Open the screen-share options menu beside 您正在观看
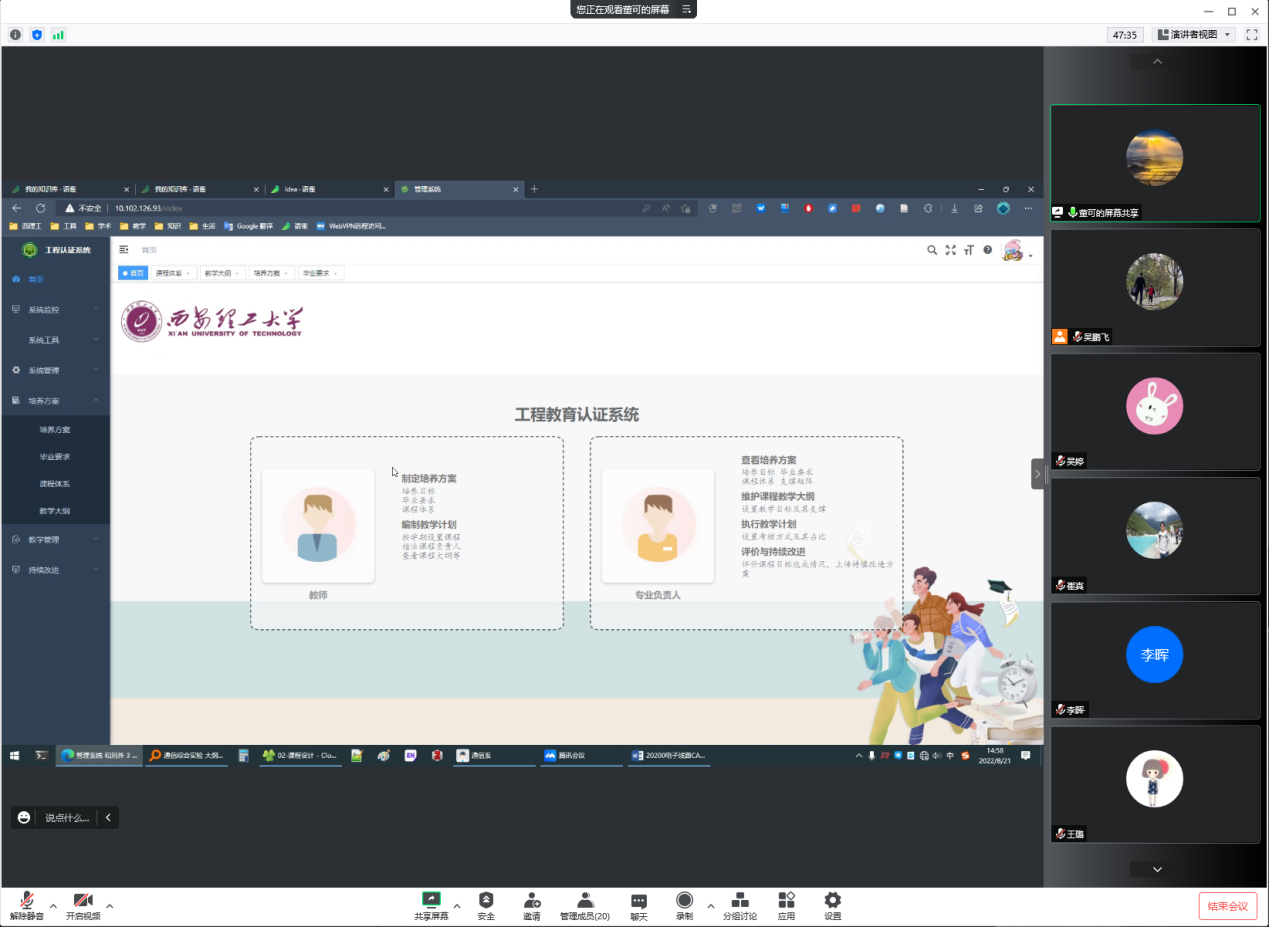Viewport: 1269px width, 927px height. [687, 9]
